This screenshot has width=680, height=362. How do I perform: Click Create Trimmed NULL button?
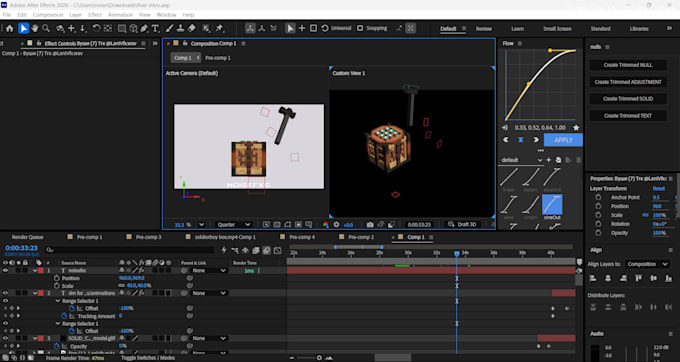pyautogui.click(x=628, y=65)
